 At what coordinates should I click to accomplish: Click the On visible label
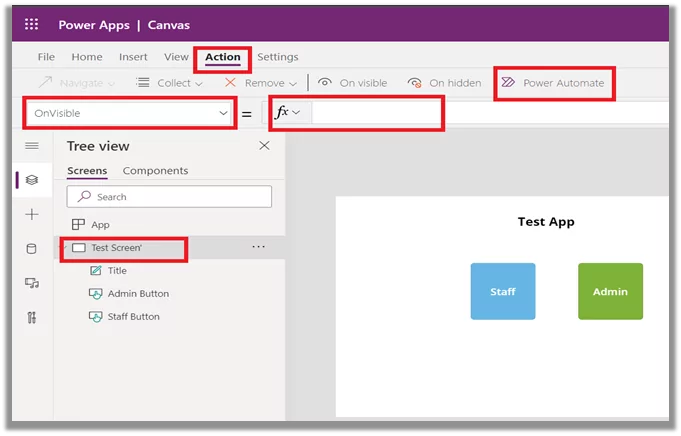[x=363, y=83]
